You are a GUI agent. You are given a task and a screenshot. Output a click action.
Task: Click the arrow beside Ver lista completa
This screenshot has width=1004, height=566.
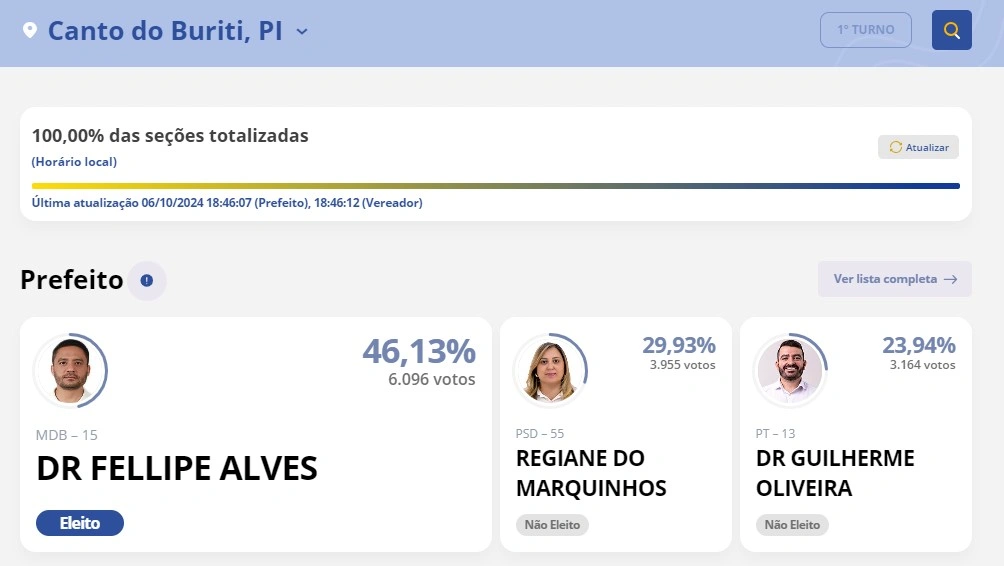(x=951, y=279)
